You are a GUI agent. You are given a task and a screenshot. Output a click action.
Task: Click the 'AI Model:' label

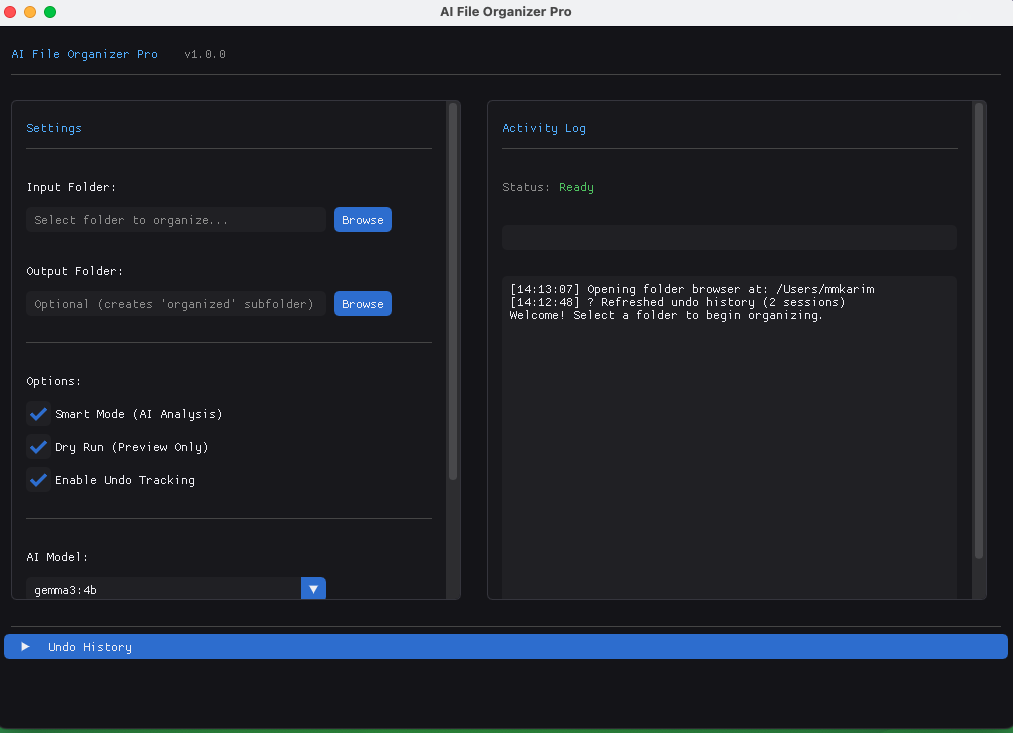[x=57, y=557]
